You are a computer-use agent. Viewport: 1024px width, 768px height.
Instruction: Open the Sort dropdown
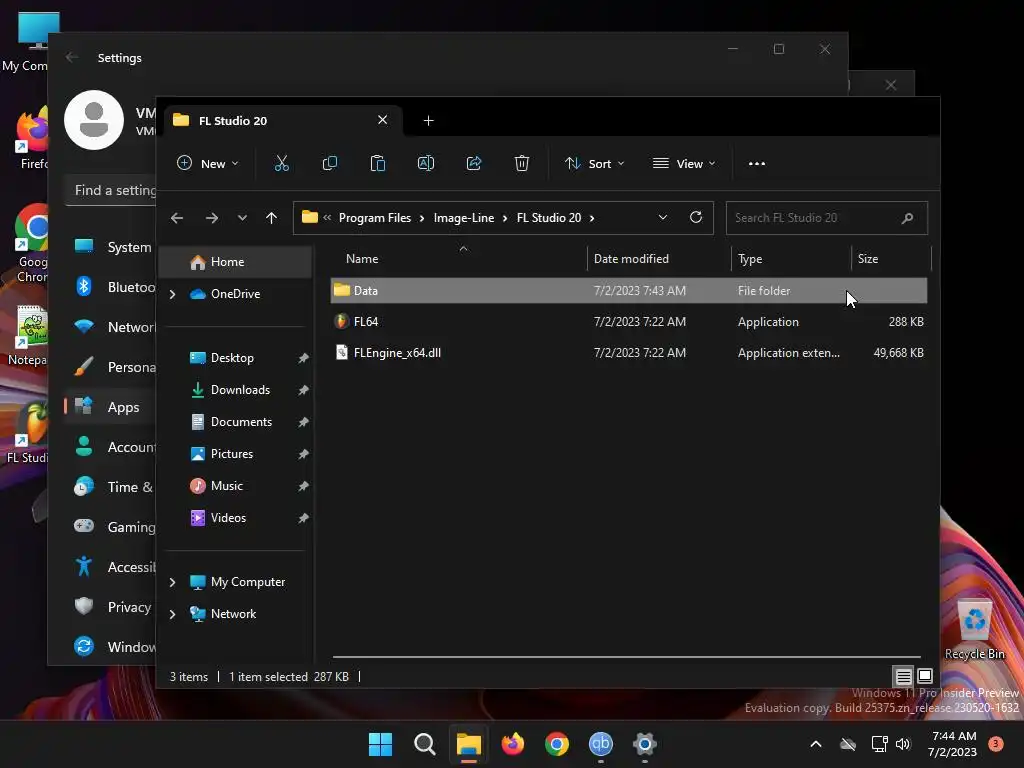(x=594, y=163)
